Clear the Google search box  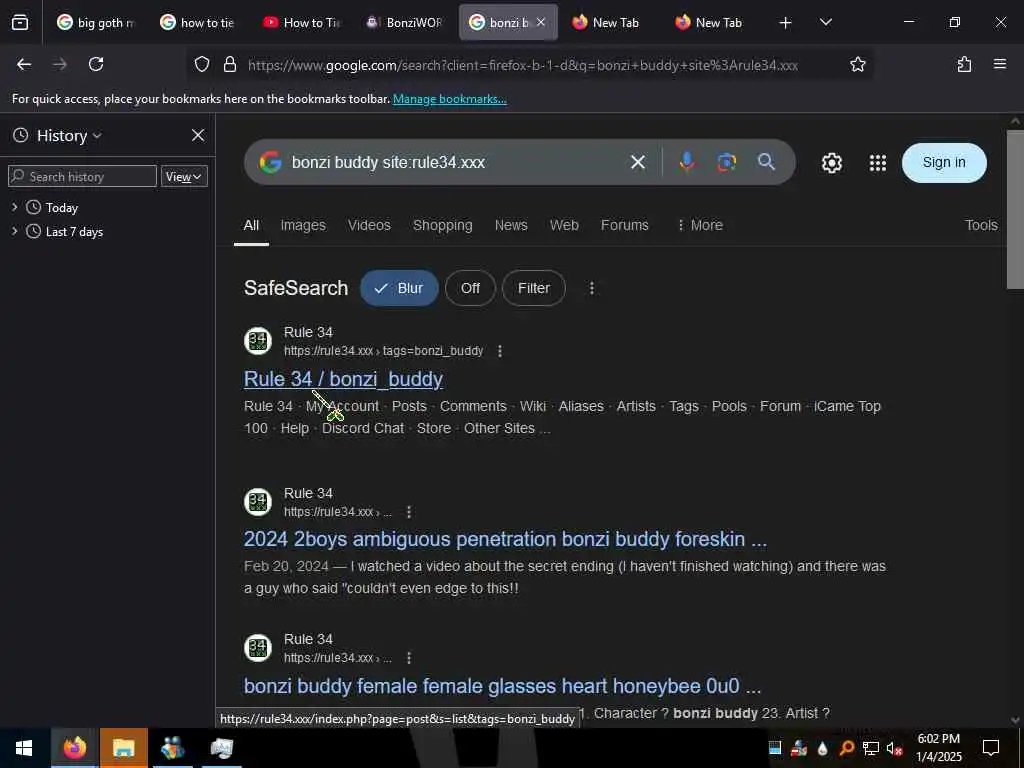coord(637,162)
